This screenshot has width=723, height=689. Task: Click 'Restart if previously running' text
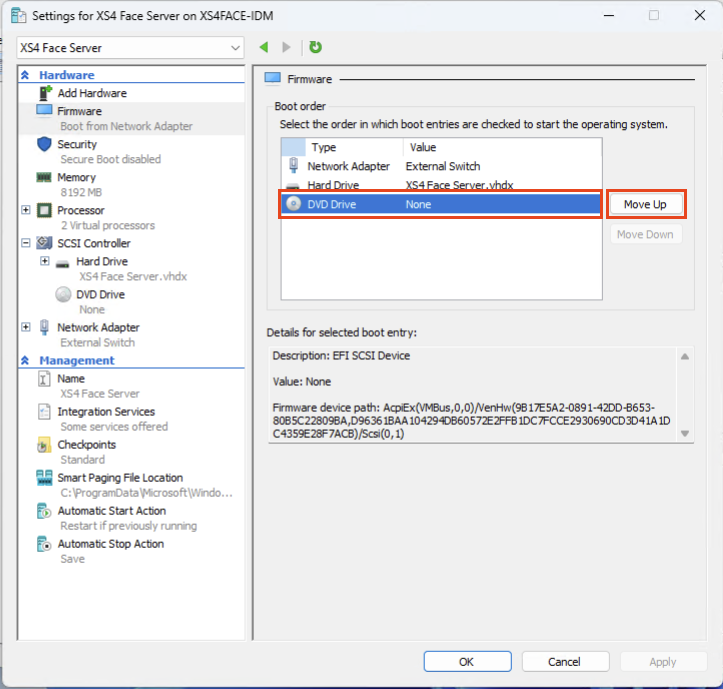pos(129,526)
